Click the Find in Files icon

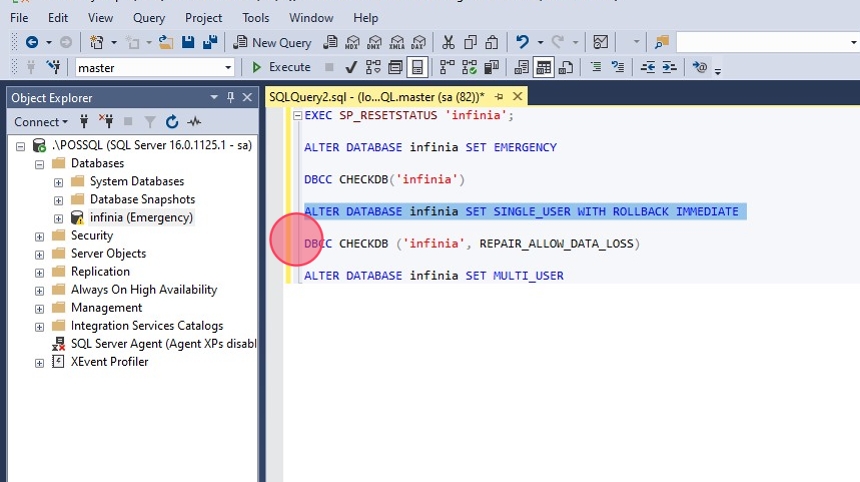tap(662, 42)
